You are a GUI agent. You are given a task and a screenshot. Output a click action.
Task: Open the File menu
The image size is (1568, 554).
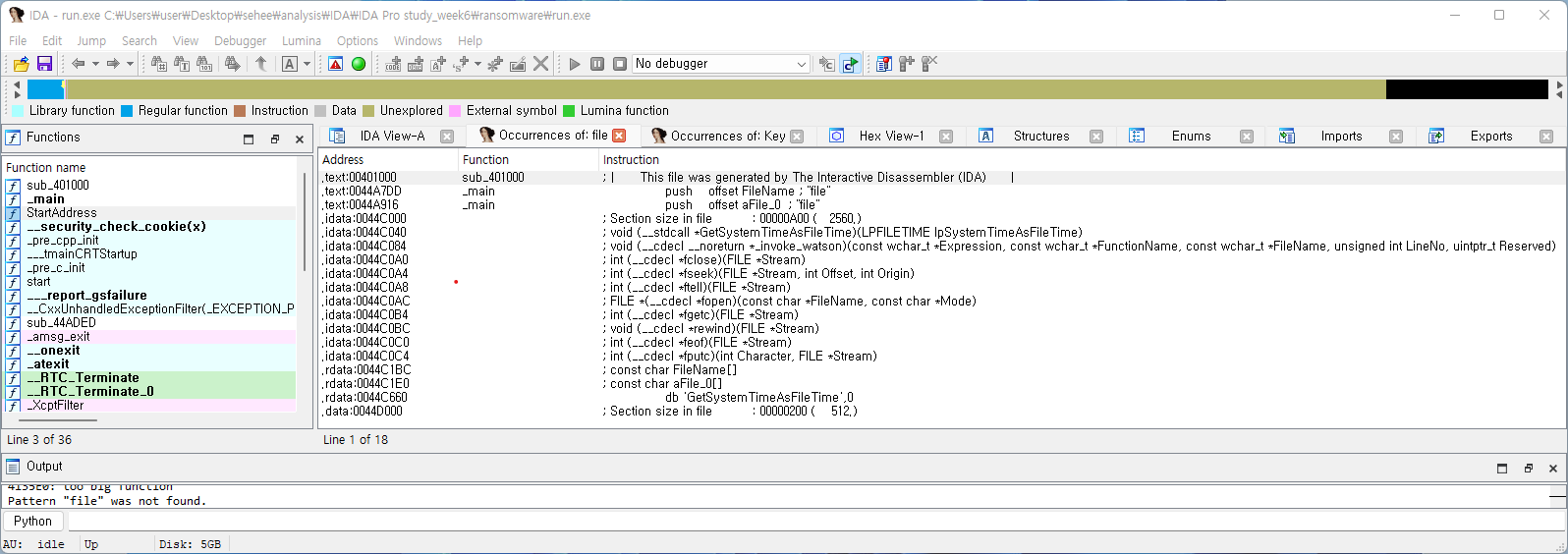(x=18, y=40)
